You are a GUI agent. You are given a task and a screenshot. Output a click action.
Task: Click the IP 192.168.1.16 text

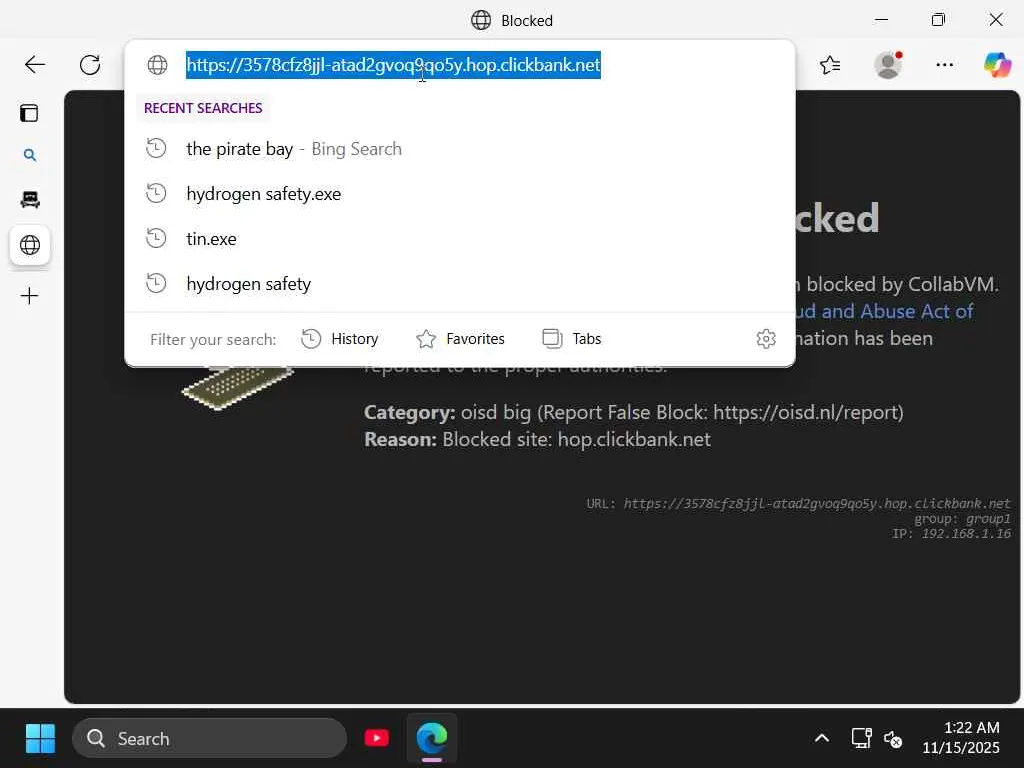point(951,534)
